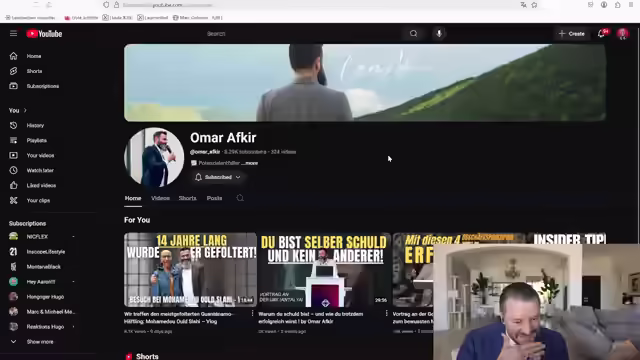
Task: Open the browser extensions icon
Action: pos(618,5)
